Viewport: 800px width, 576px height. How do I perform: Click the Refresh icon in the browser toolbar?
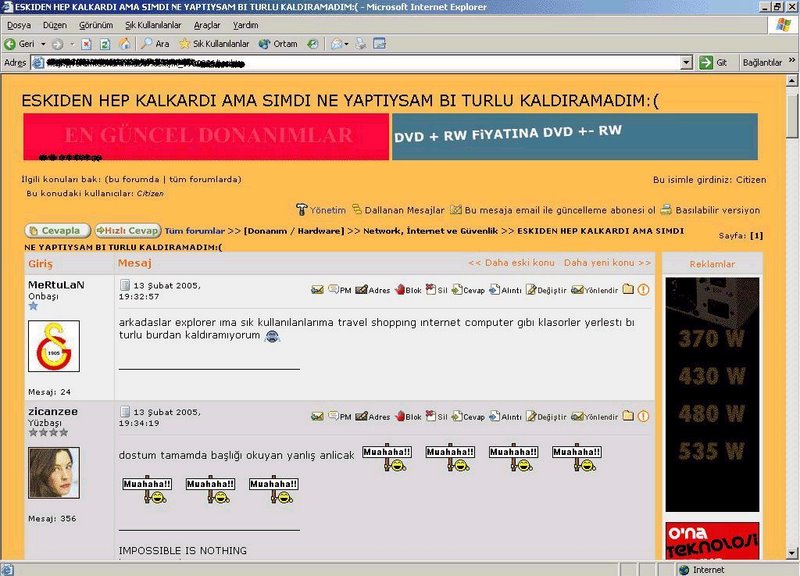tap(105, 44)
